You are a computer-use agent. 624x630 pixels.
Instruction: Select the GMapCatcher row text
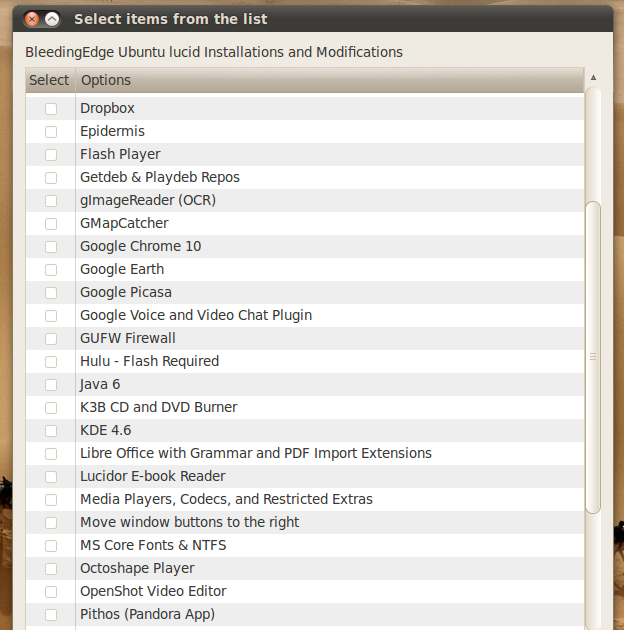tap(124, 223)
